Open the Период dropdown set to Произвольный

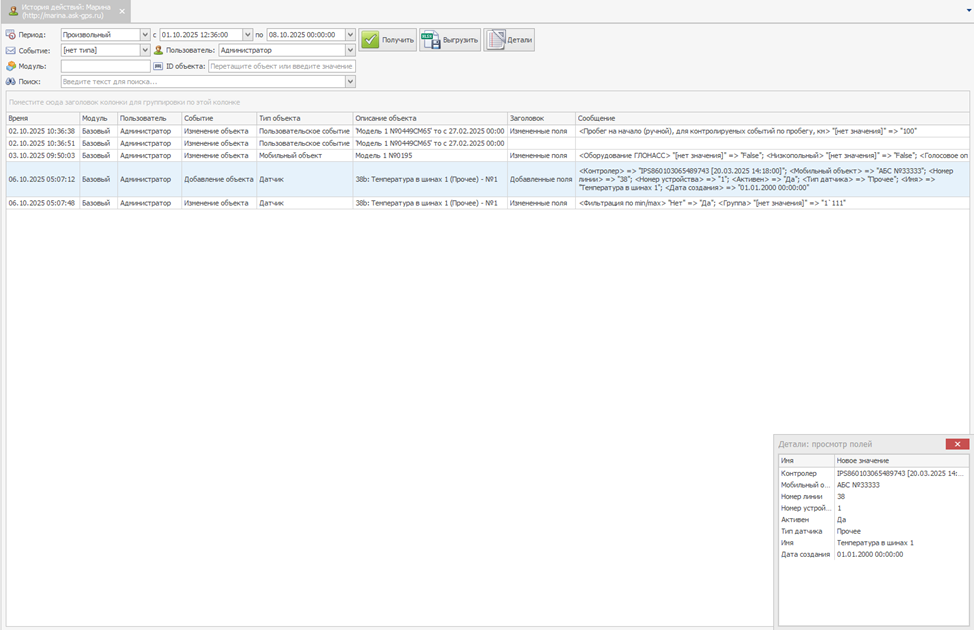point(145,35)
